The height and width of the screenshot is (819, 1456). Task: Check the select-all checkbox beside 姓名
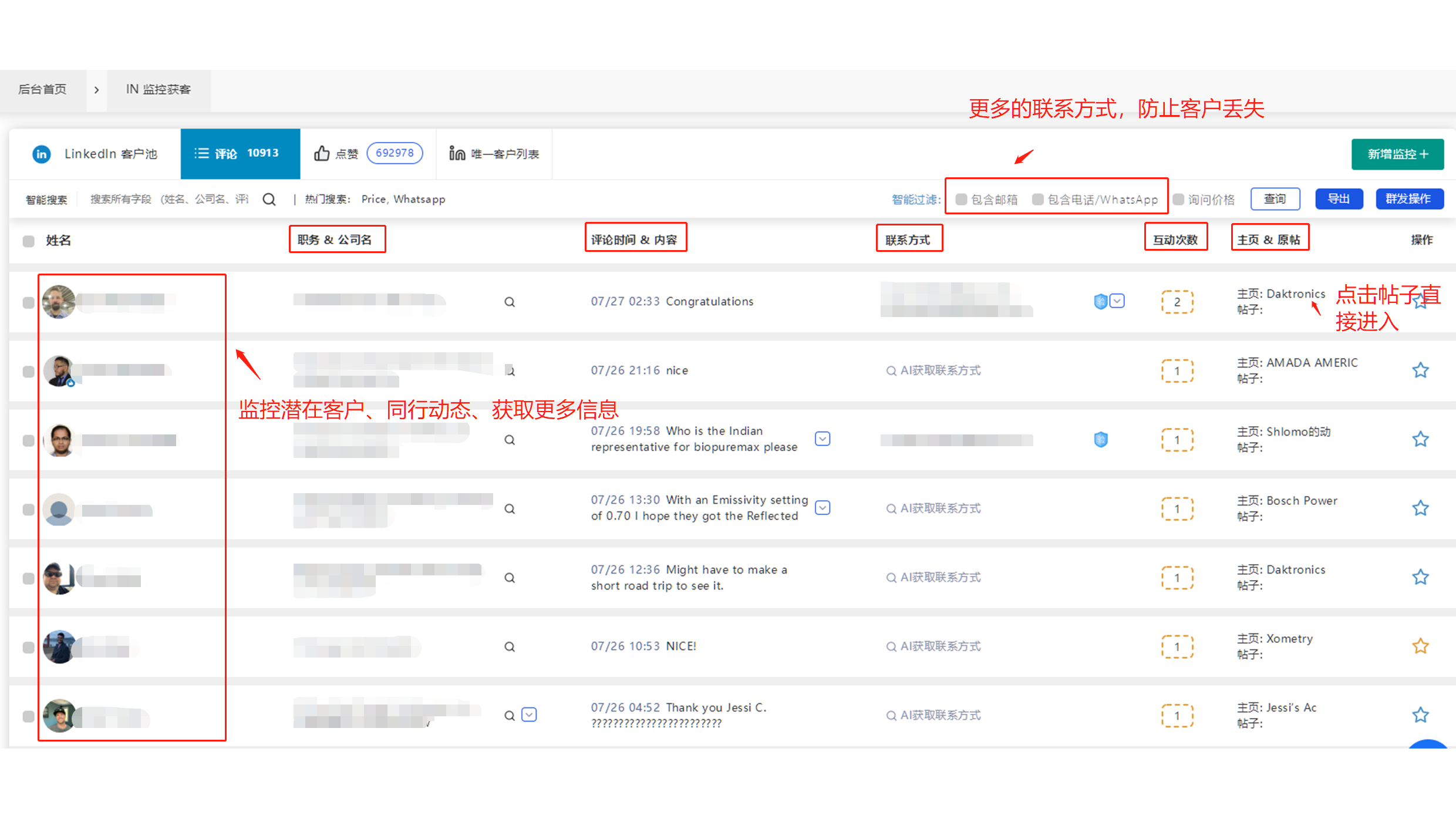(x=28, y=241)
